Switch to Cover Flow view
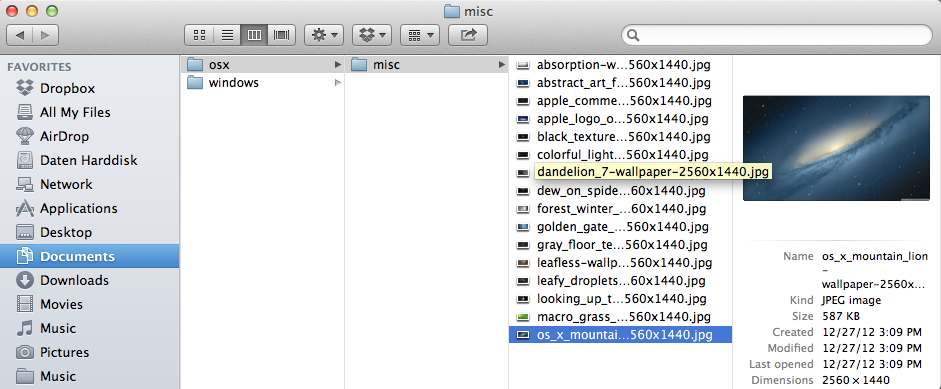 tap(281, 35)
